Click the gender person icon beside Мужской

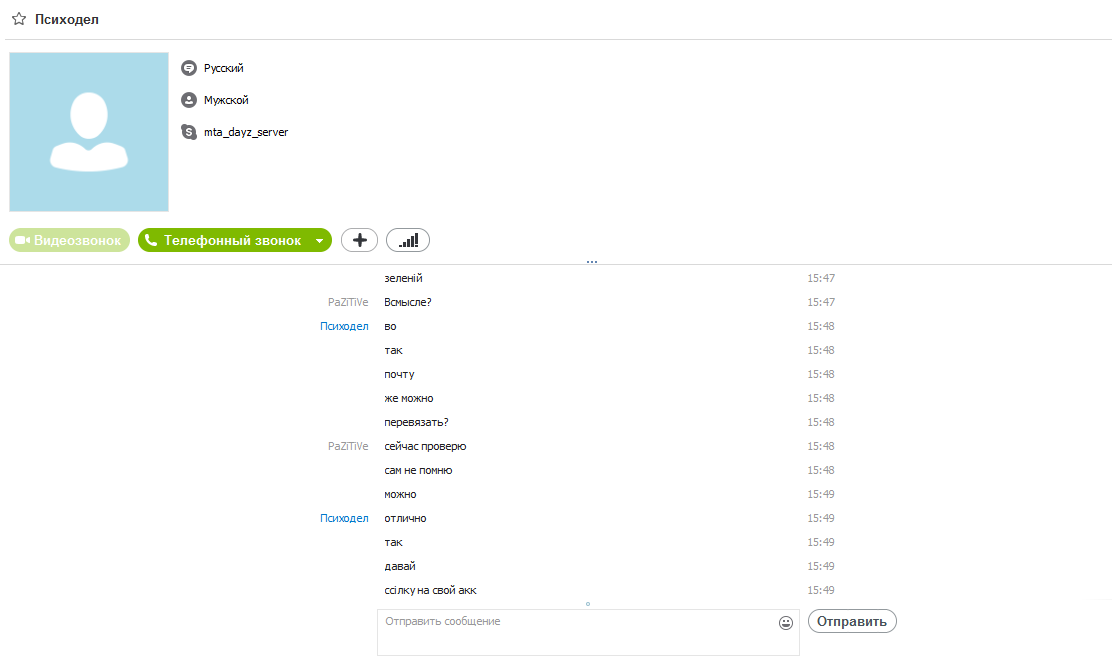tap(189, 100)
